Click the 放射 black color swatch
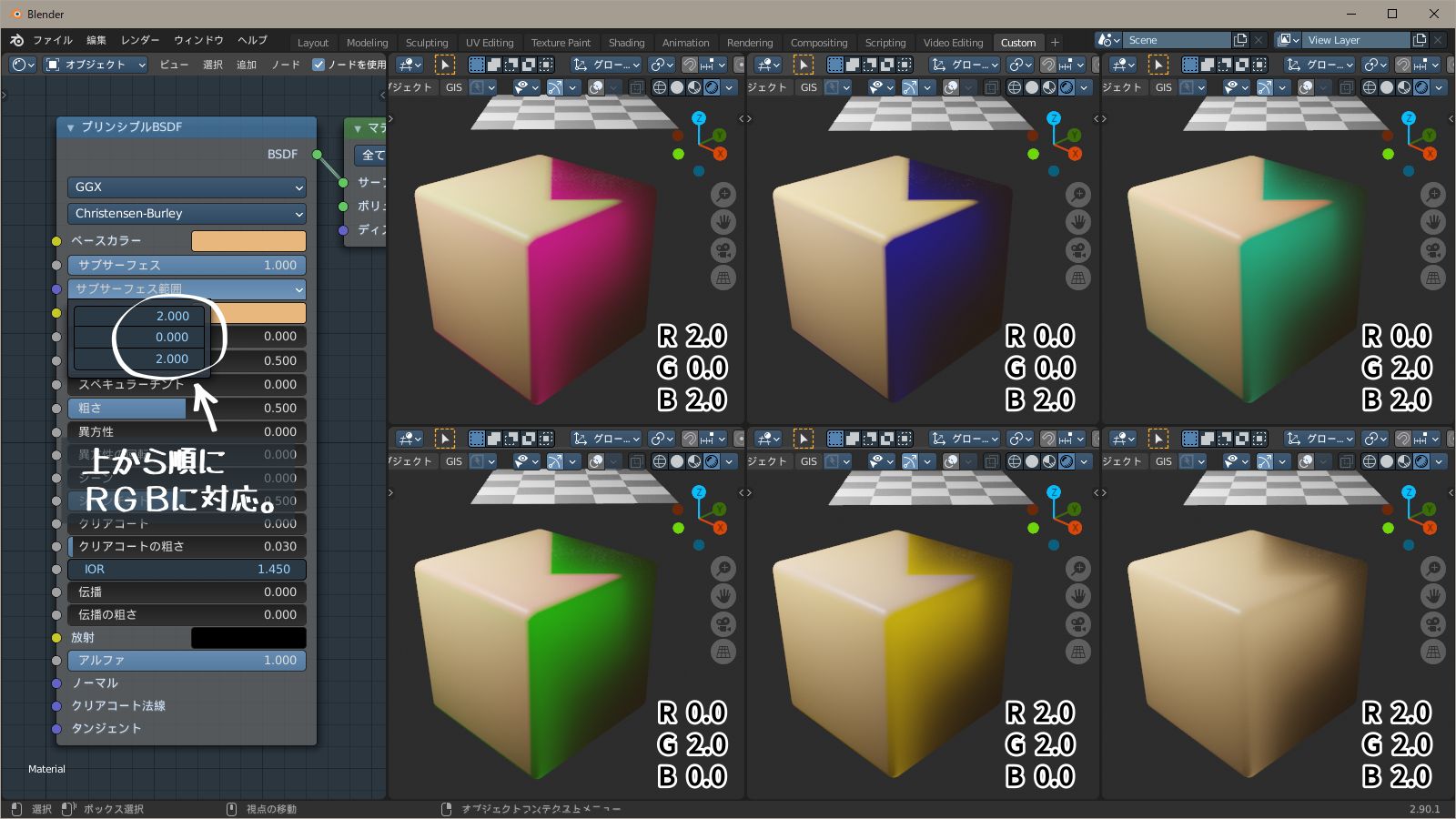 click(248, 638)
